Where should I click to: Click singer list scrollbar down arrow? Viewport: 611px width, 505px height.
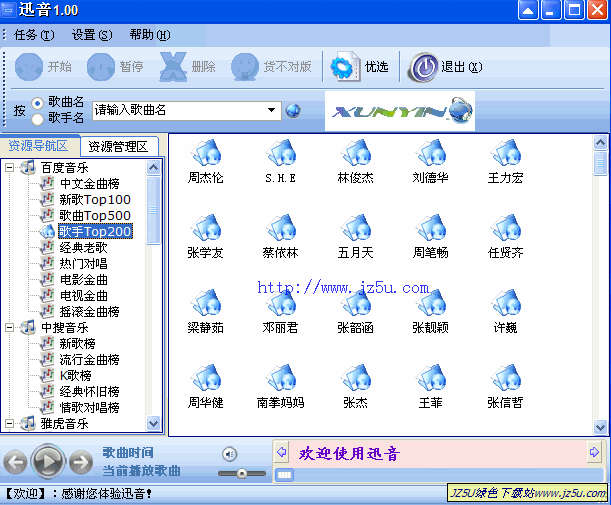tap(600, 427)
